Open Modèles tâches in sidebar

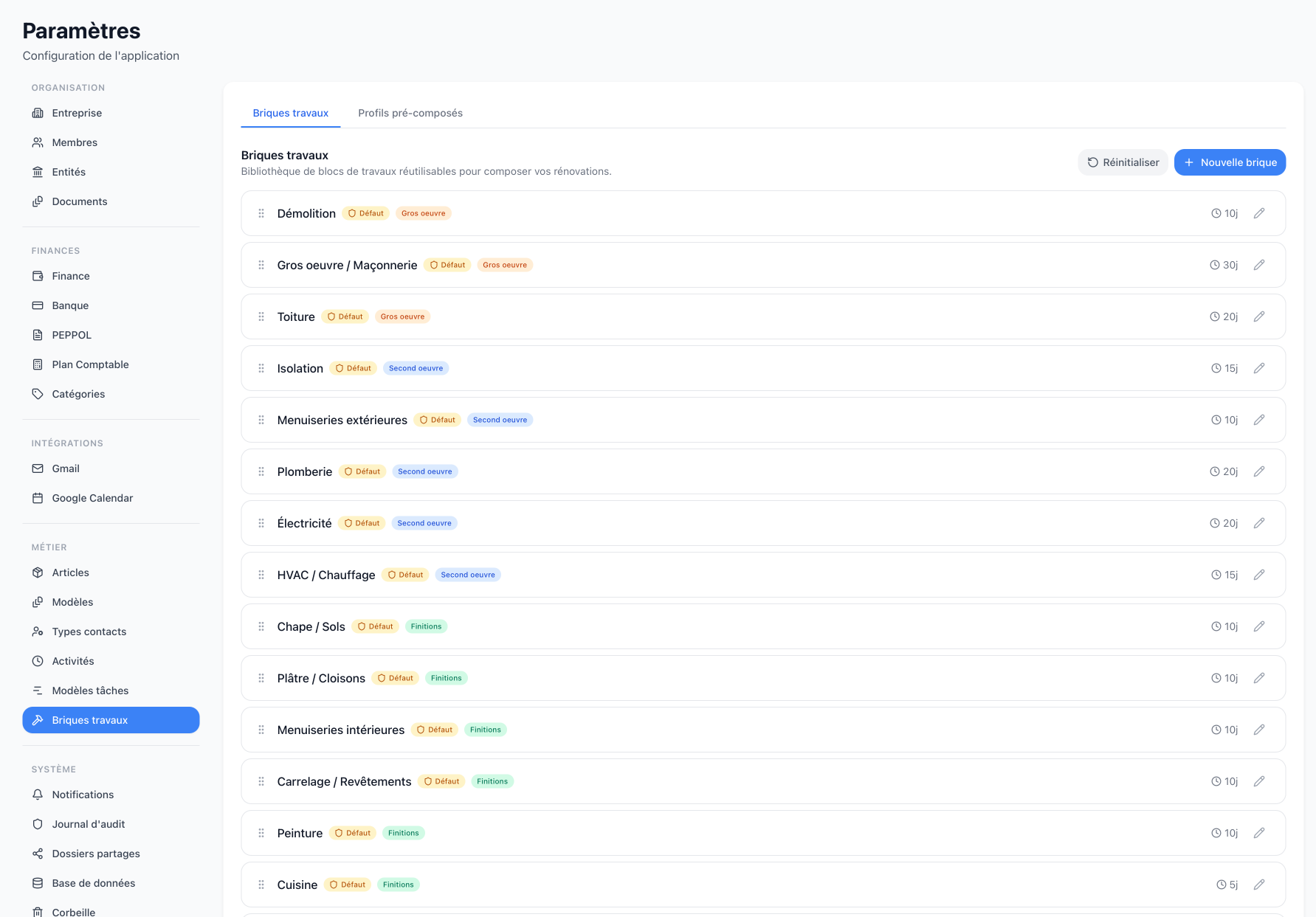111,691
